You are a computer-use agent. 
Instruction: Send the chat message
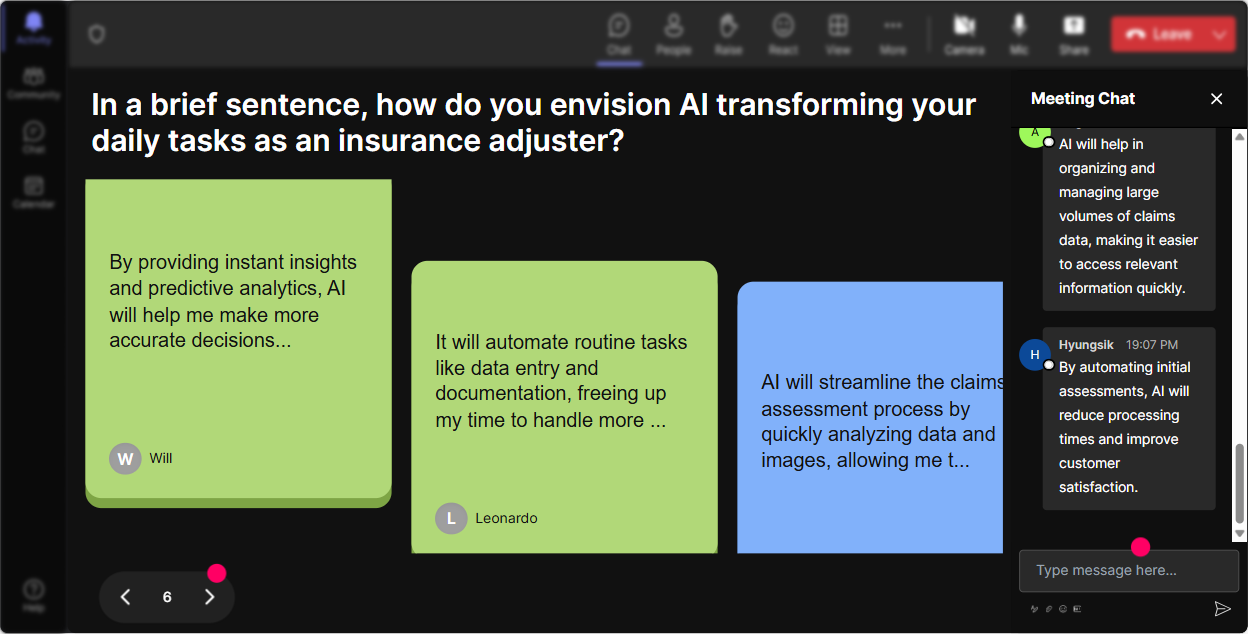(x=1222, y=608)
